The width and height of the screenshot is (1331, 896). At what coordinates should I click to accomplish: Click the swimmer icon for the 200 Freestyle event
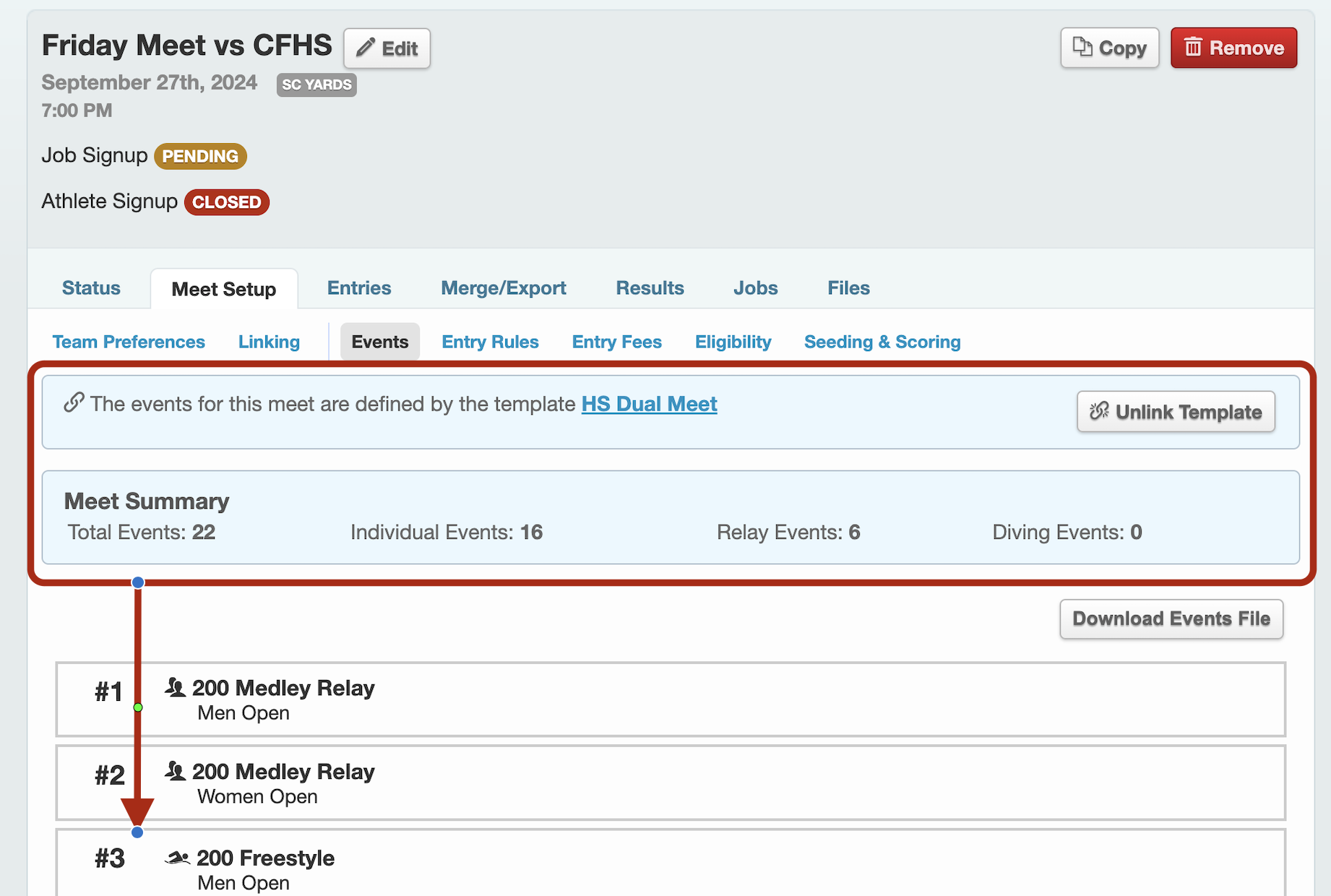tap(178, 858)
